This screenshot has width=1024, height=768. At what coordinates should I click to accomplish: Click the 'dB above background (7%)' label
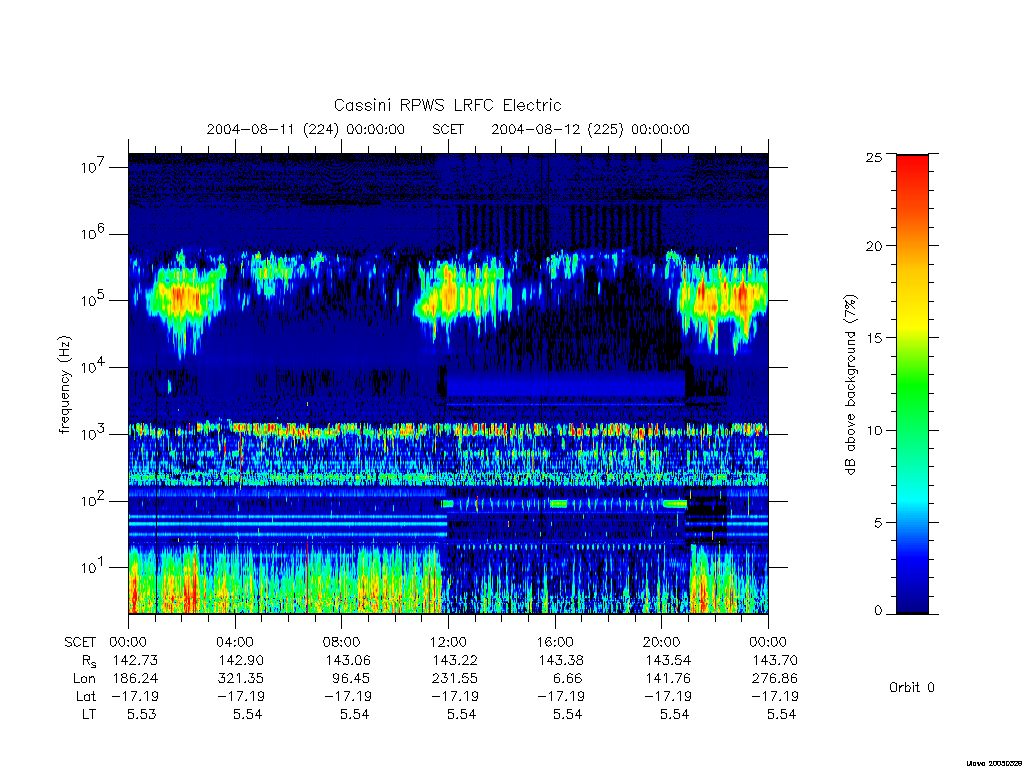pyautogui.click(x=850, y=385)
